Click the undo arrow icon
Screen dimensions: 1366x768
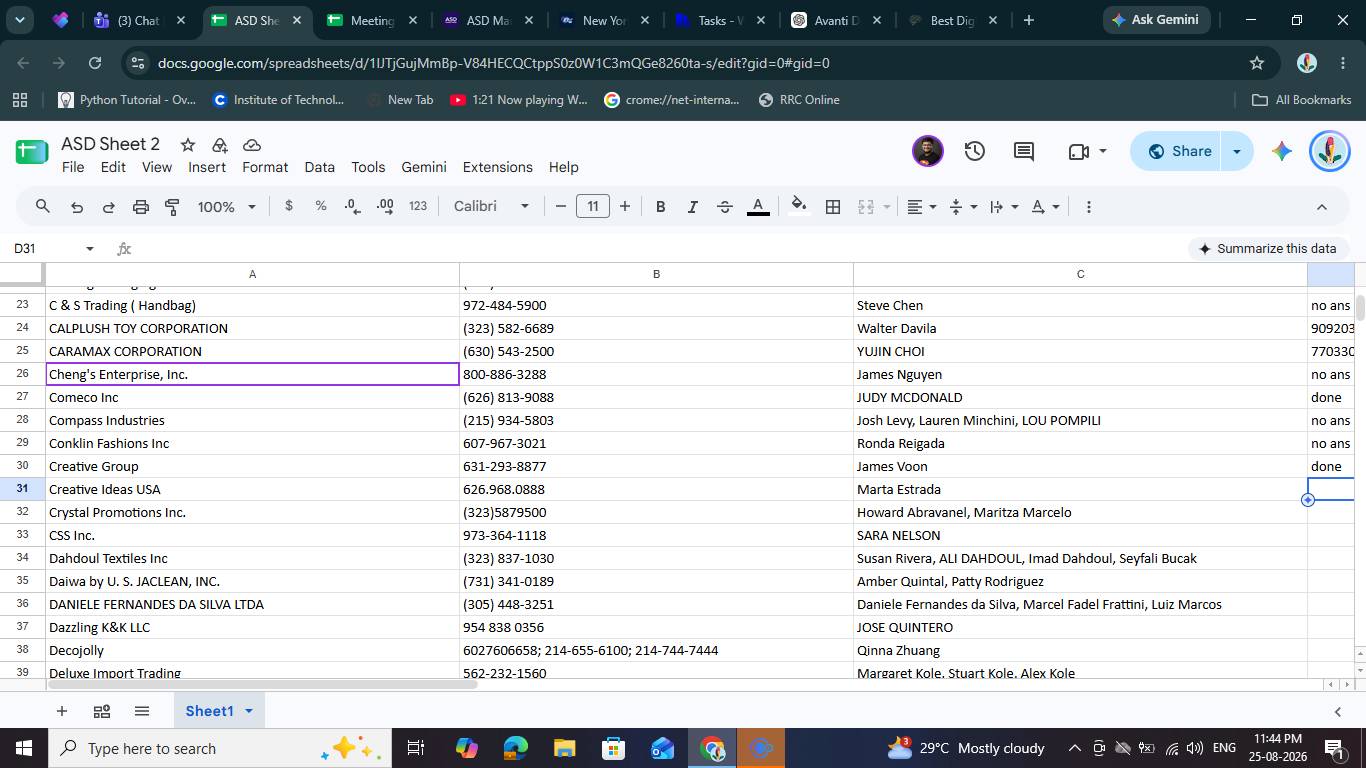point(77,207)
